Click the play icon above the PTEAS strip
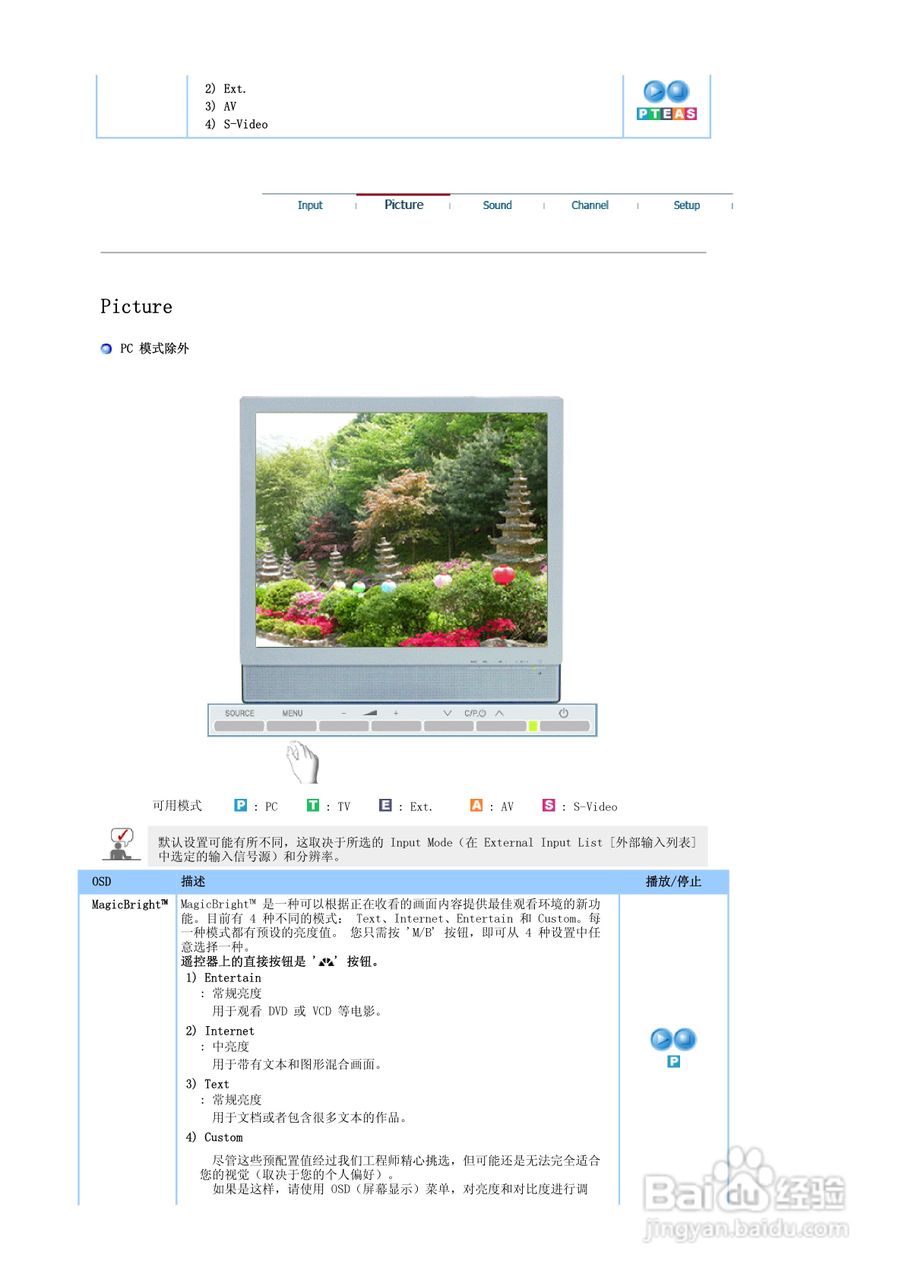The height and width of the screenshot is (1280, 905). tap(654, 92)
